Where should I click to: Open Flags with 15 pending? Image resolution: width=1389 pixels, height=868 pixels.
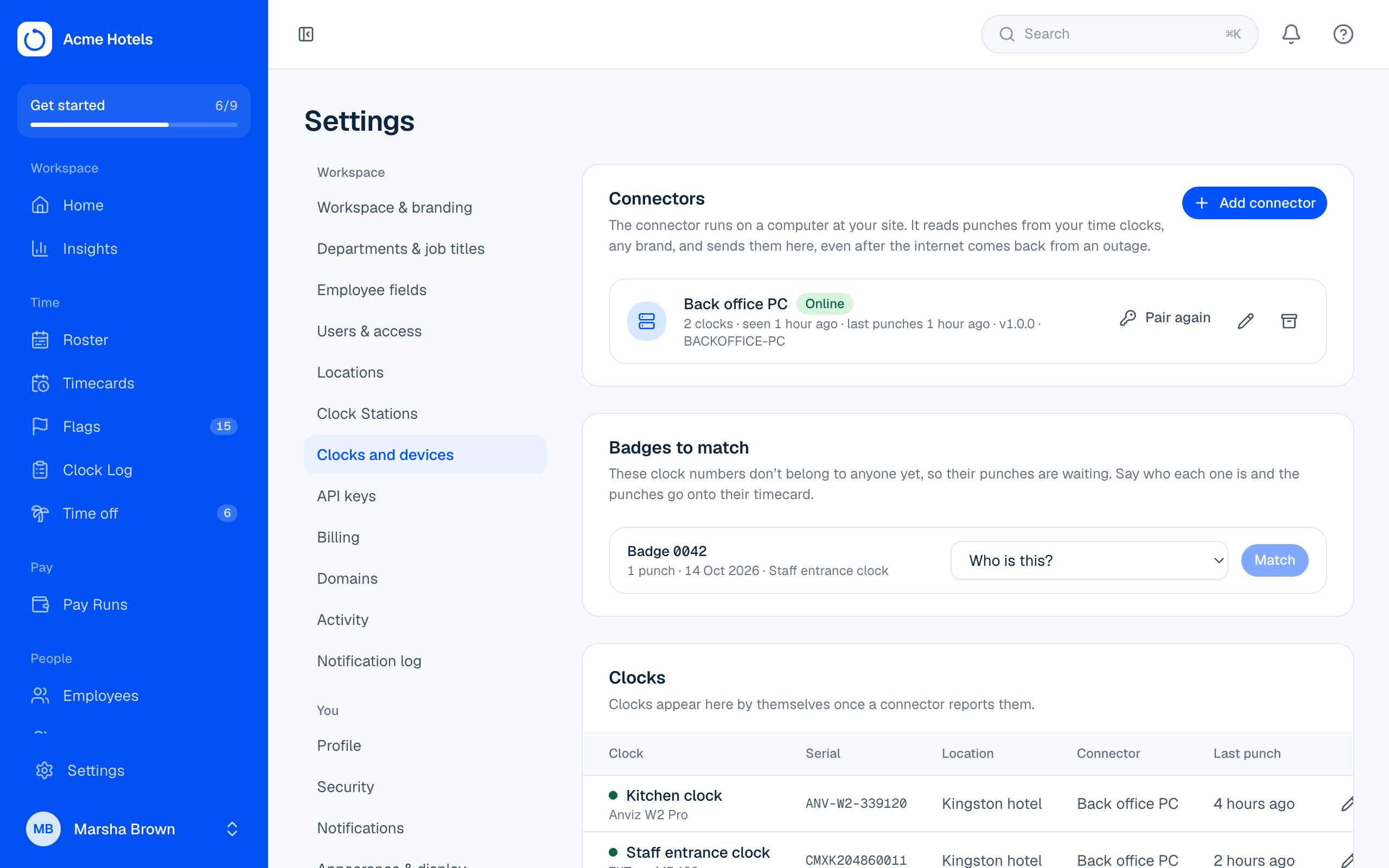(133, 426)
